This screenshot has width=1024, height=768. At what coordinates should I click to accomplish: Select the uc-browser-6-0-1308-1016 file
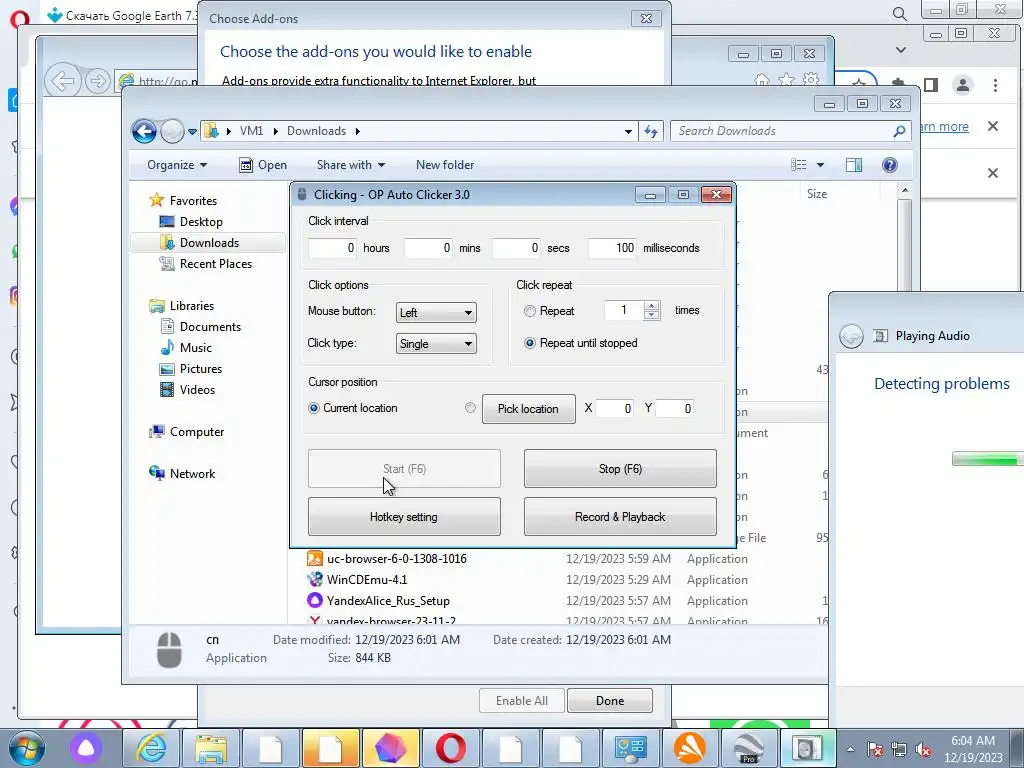tap(396, 559)
